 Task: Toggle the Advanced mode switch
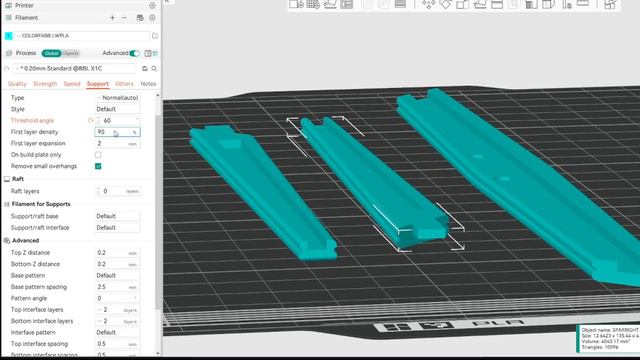pyautogui.click(x=134, y=53)
